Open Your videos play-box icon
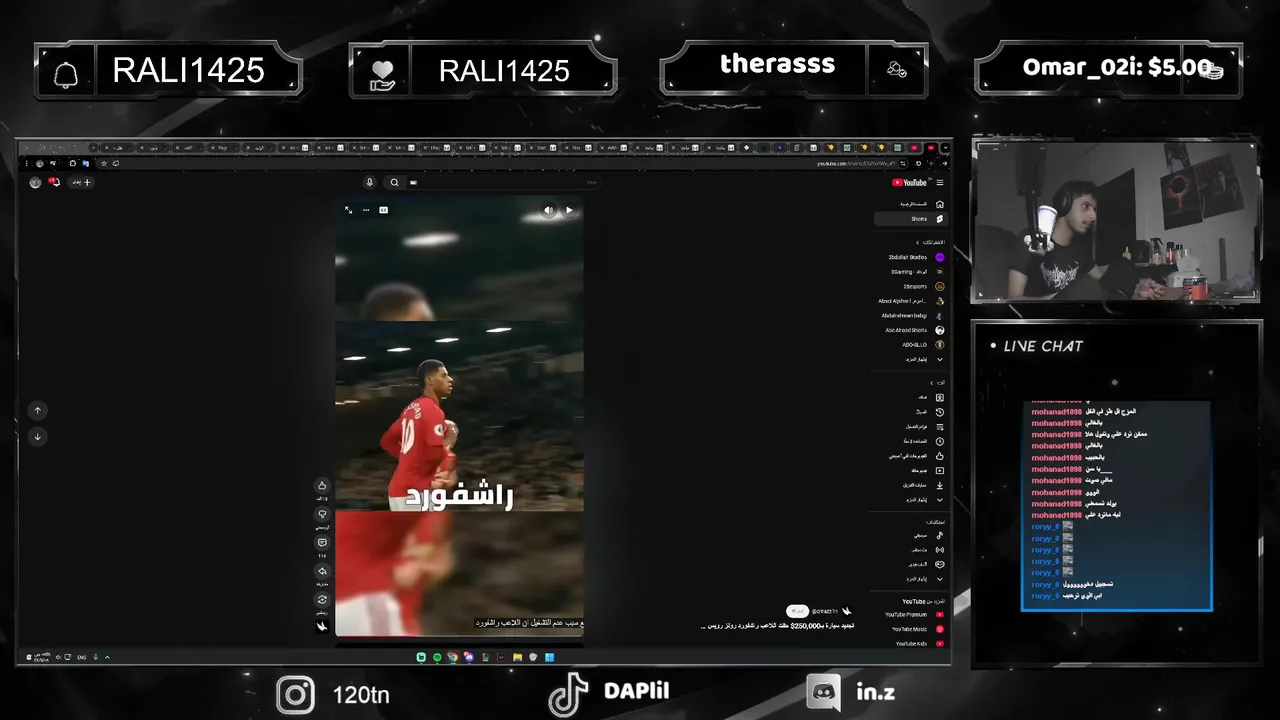Screen dimensions: 1280x720 (x=940, y=470)
